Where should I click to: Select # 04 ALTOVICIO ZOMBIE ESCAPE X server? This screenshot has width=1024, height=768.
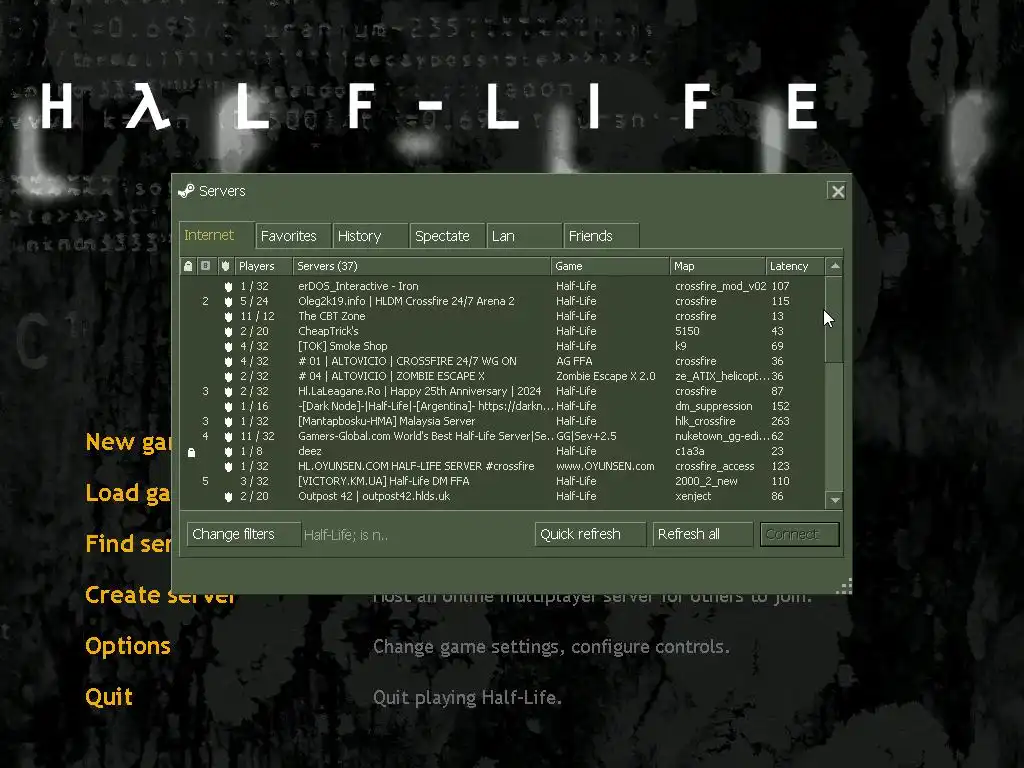point(502,377)
